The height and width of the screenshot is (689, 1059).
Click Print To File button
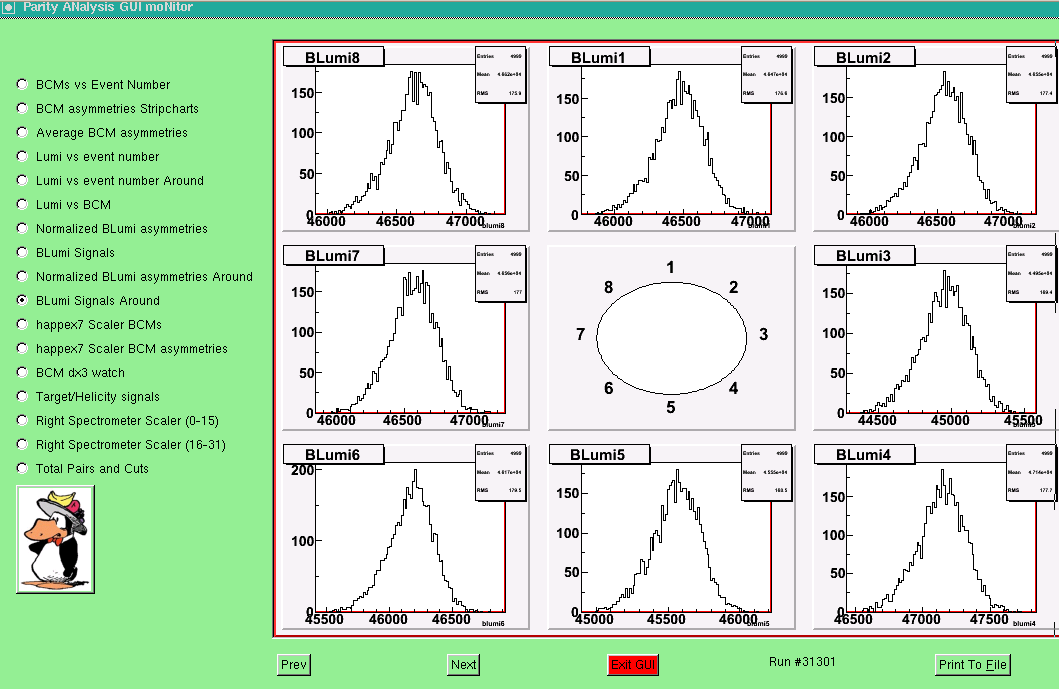tap(973, 665)
